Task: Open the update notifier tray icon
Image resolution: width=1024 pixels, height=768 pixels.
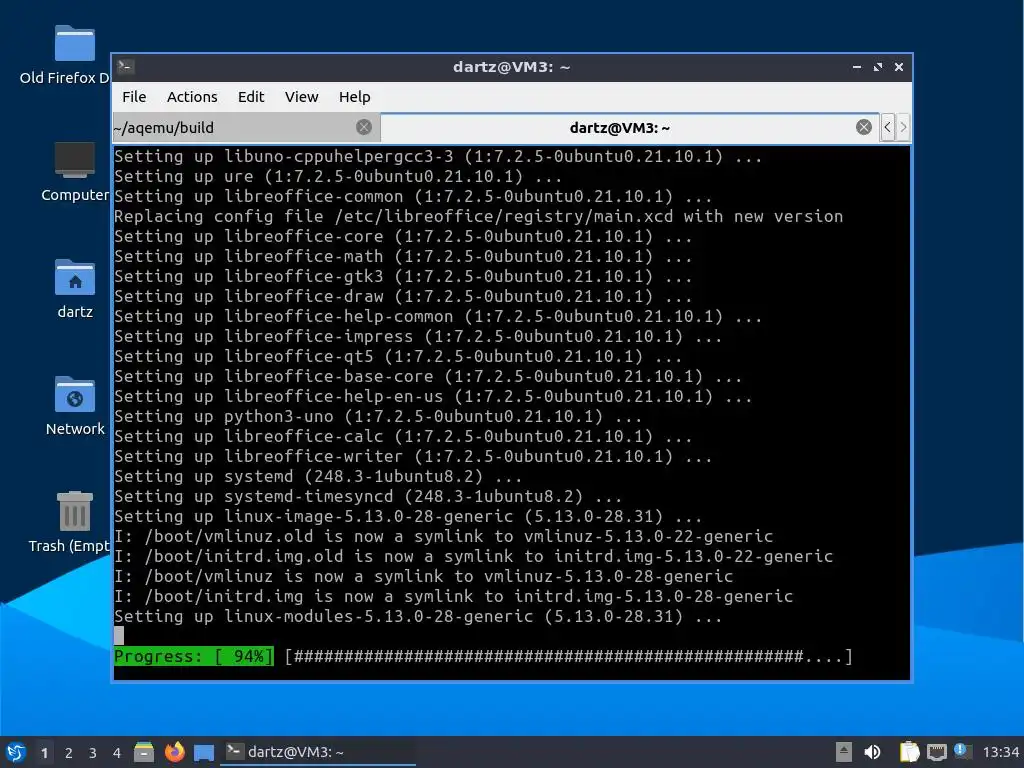Action: (x=962, y=751)
